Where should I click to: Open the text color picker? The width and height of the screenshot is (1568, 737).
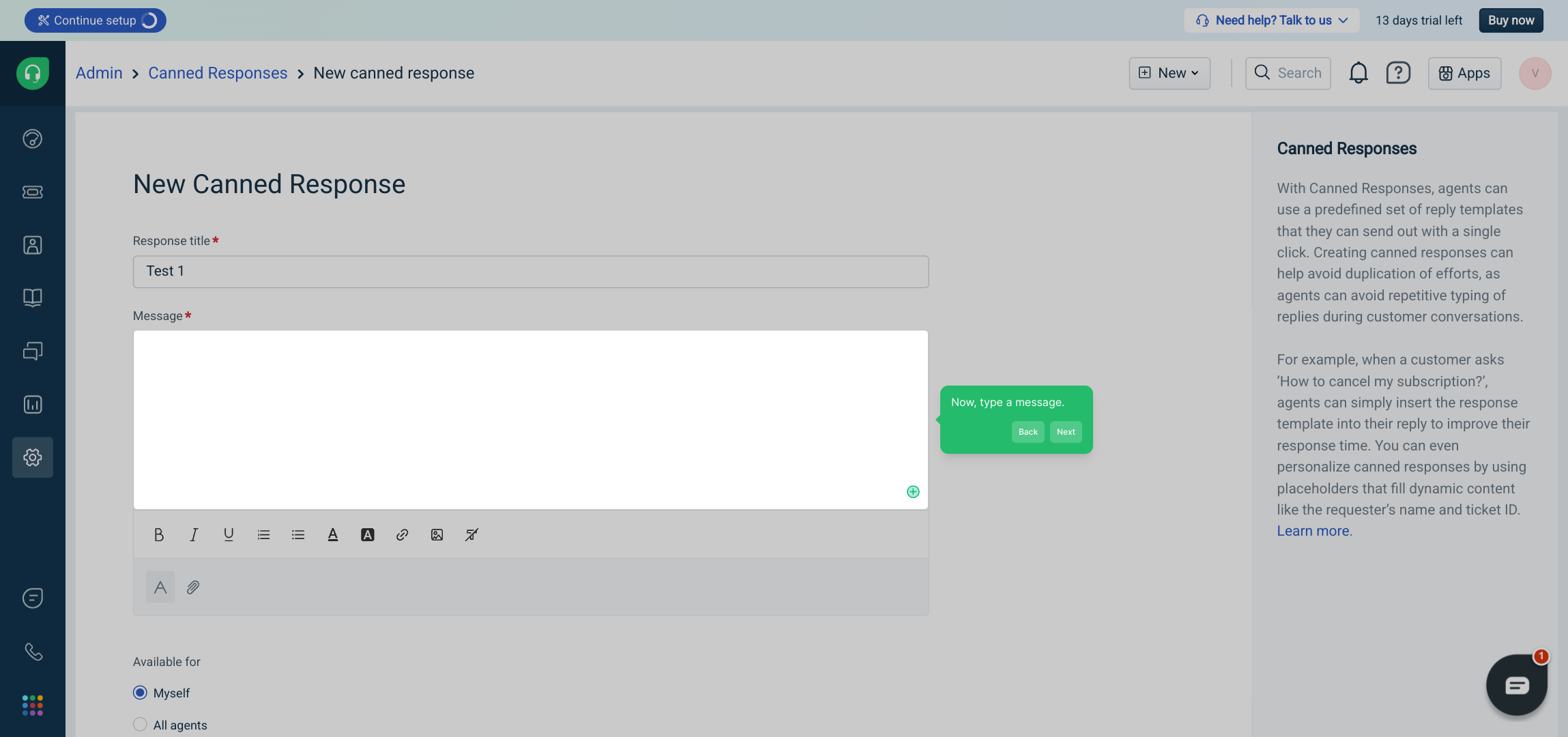pyautogui.click(x=332, y=535)
